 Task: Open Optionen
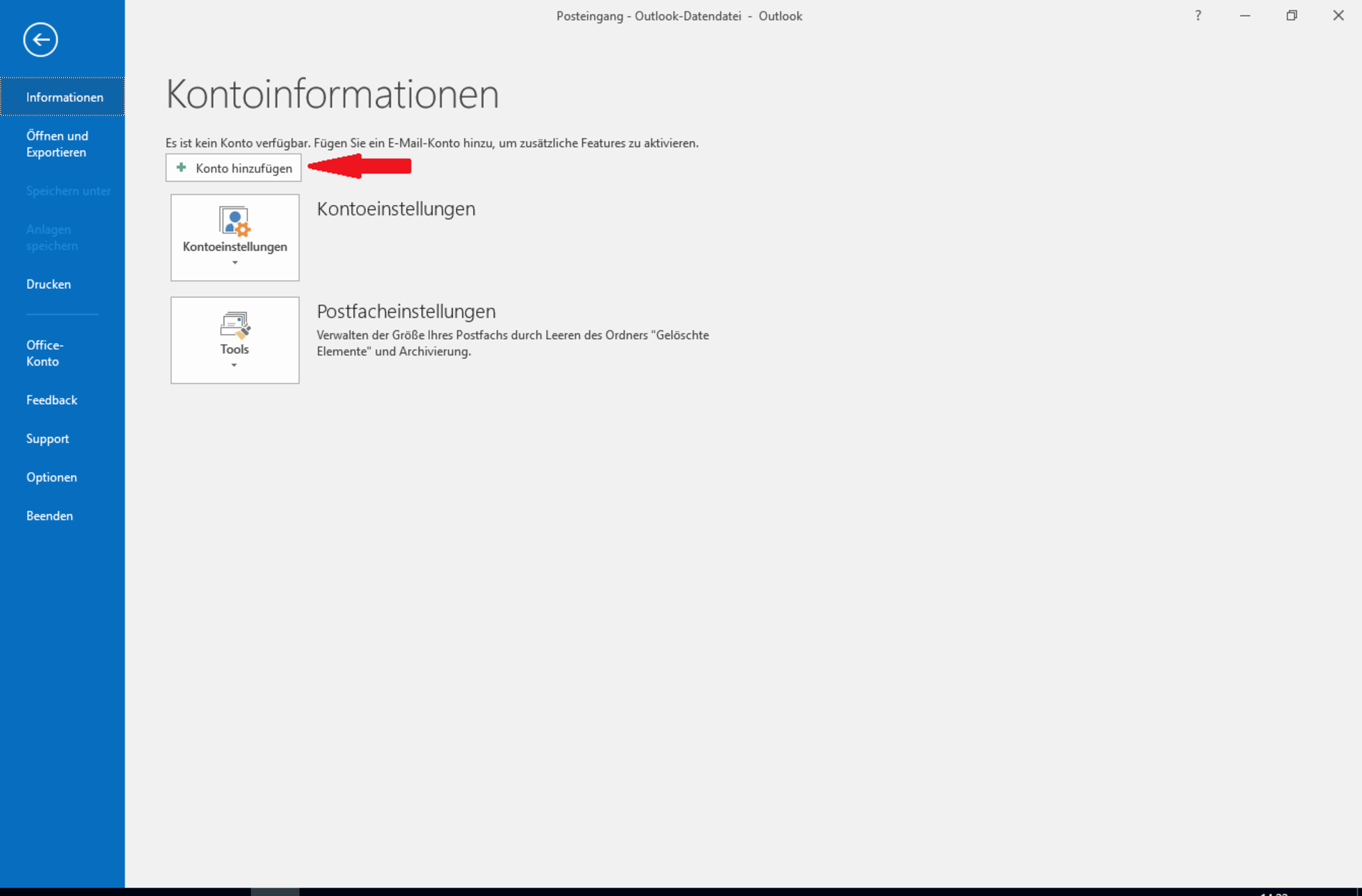[52, 477]
